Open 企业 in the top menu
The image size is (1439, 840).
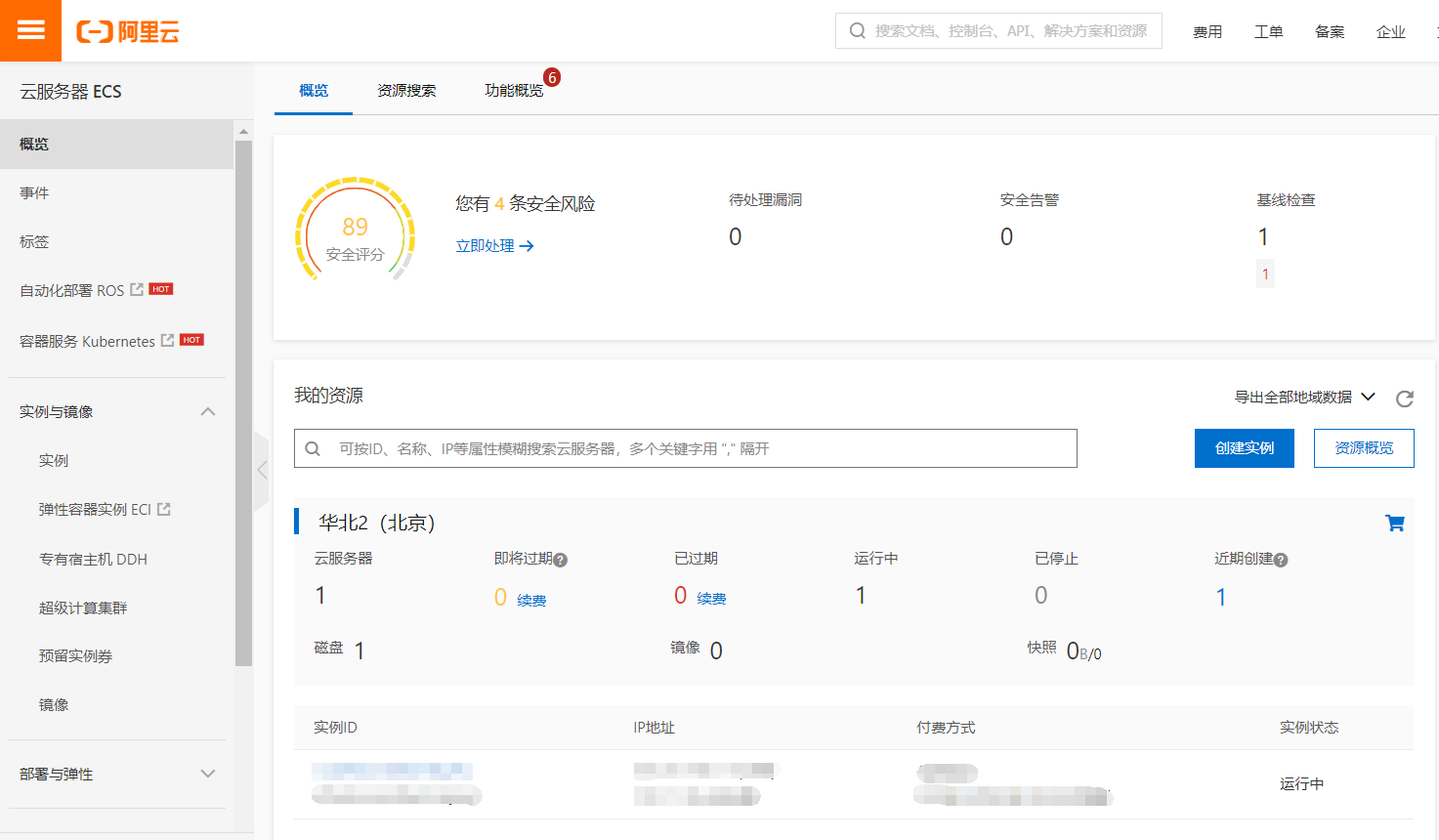(x=1391, y=31)
